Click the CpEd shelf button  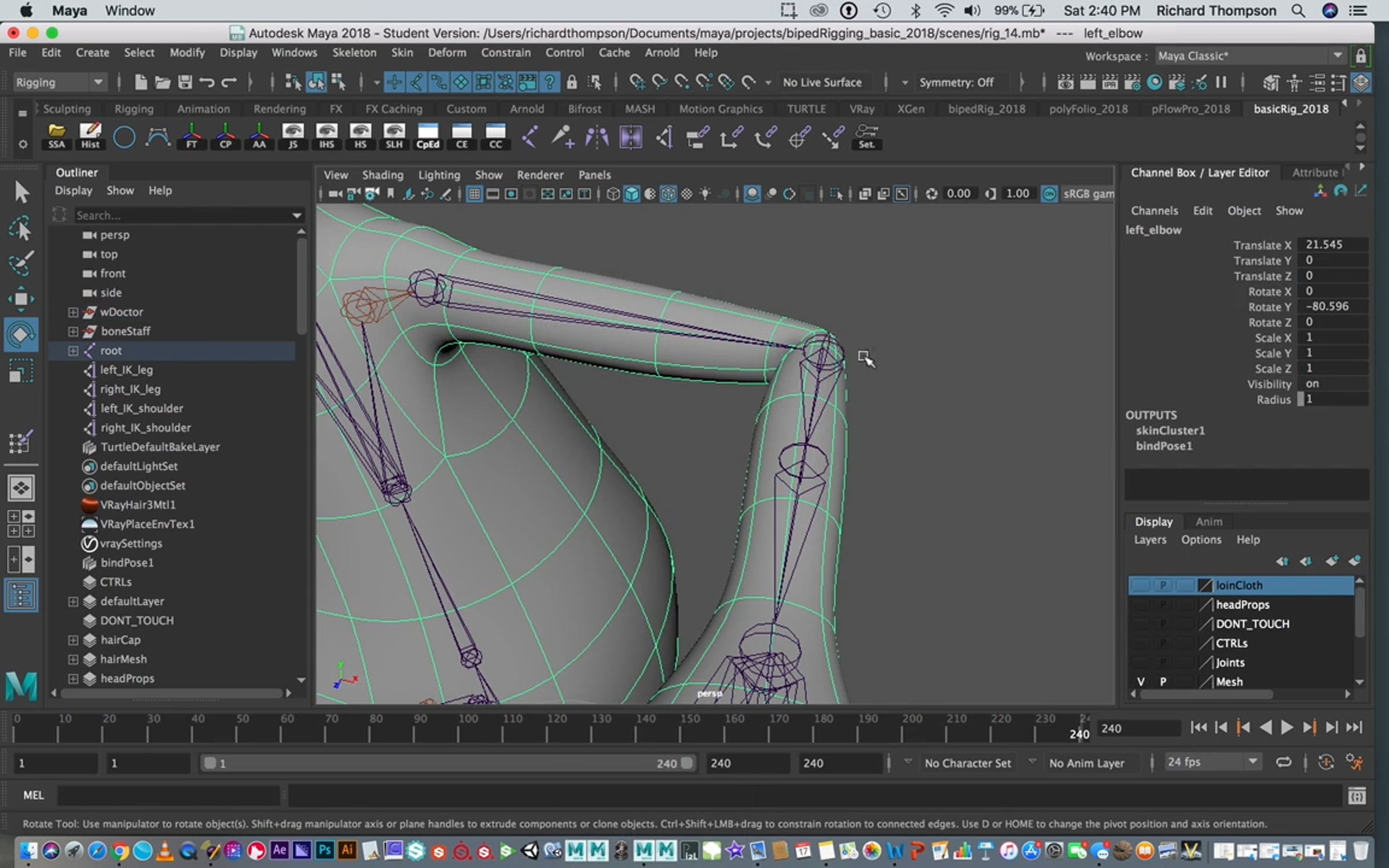[428, 137]
